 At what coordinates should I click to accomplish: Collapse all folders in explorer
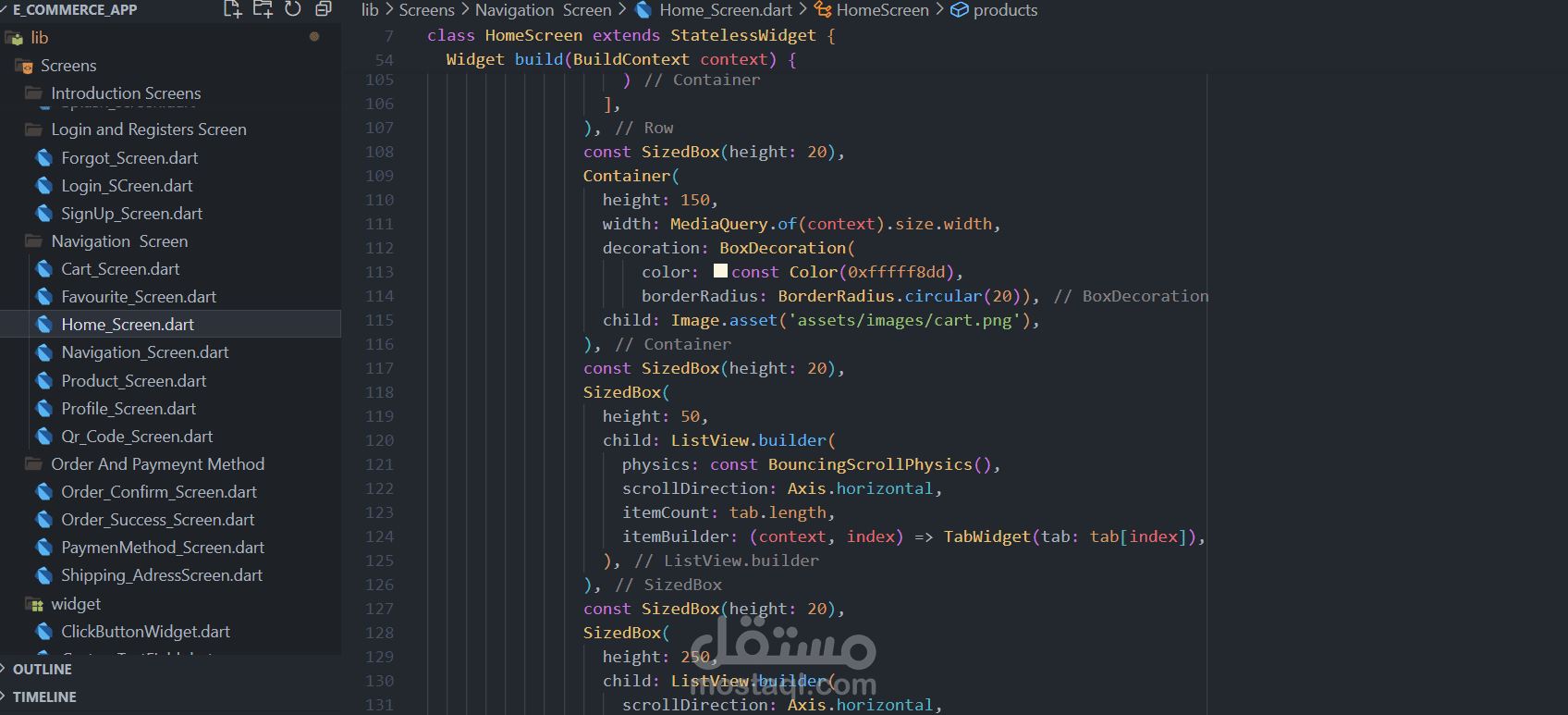click(x=323, y=9)
